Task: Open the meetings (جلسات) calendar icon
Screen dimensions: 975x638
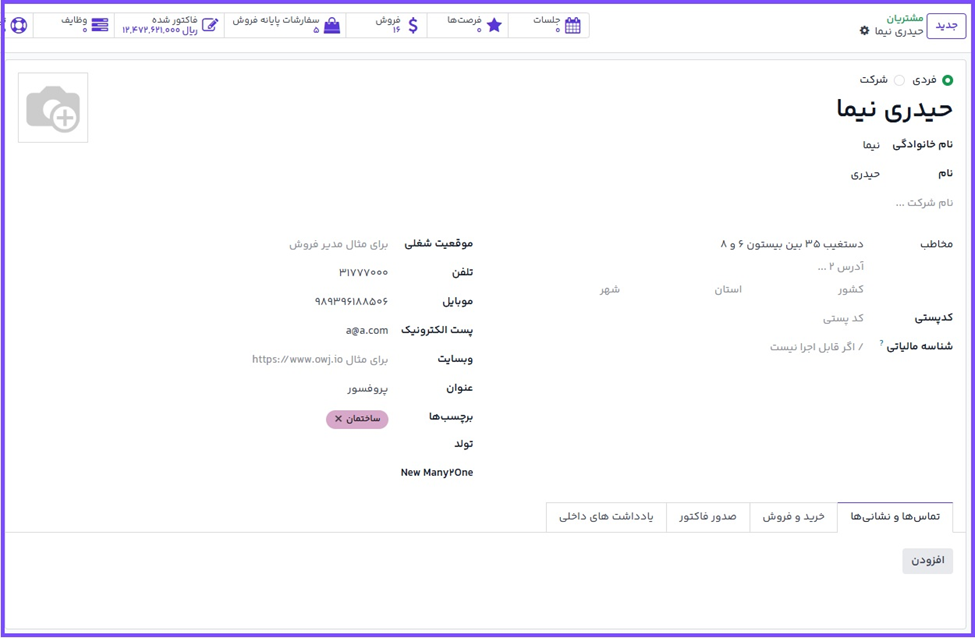Action: click(572, 25)
